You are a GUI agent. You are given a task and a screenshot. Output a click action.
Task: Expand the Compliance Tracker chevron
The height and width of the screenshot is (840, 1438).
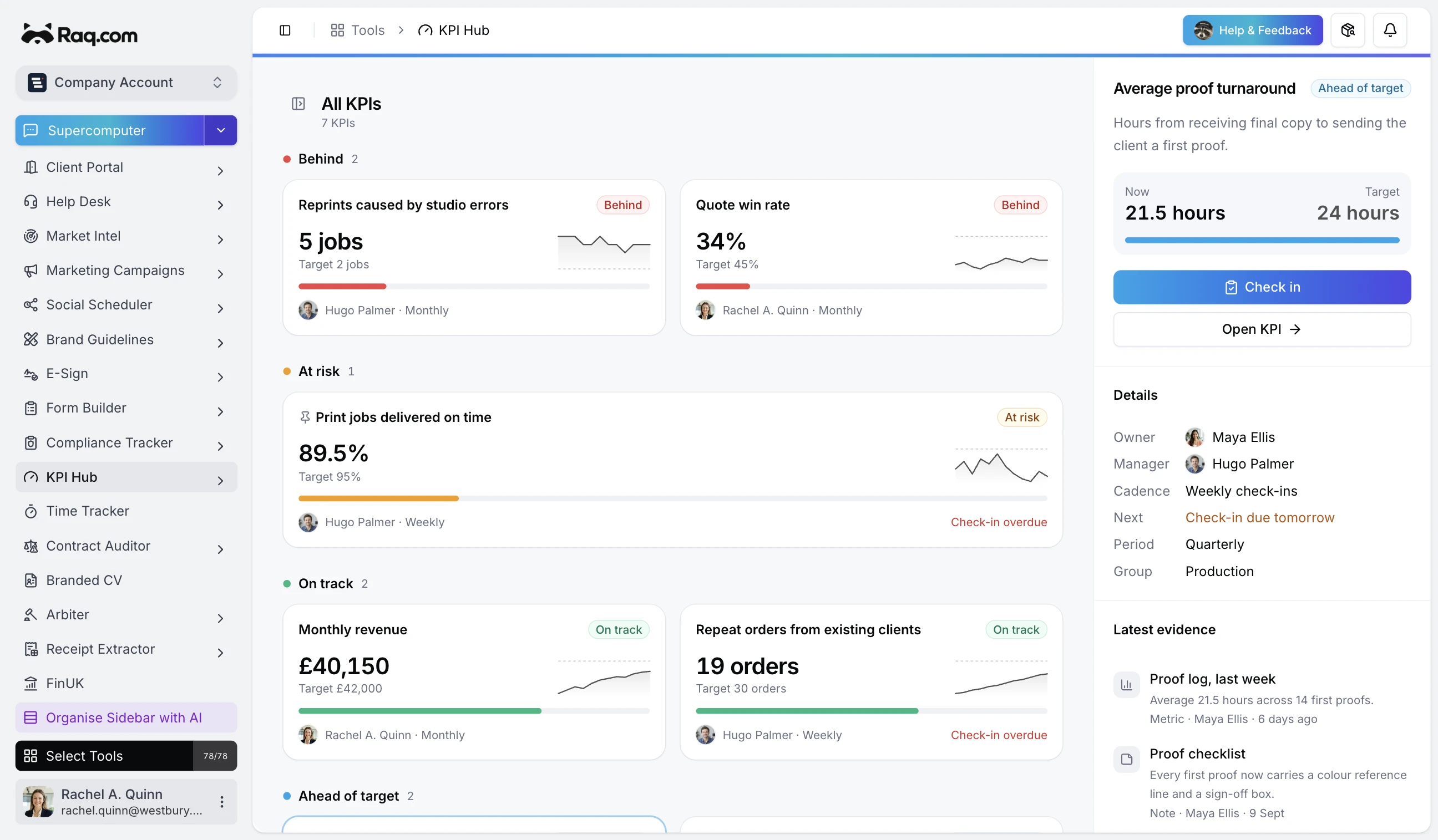[220, 446]
